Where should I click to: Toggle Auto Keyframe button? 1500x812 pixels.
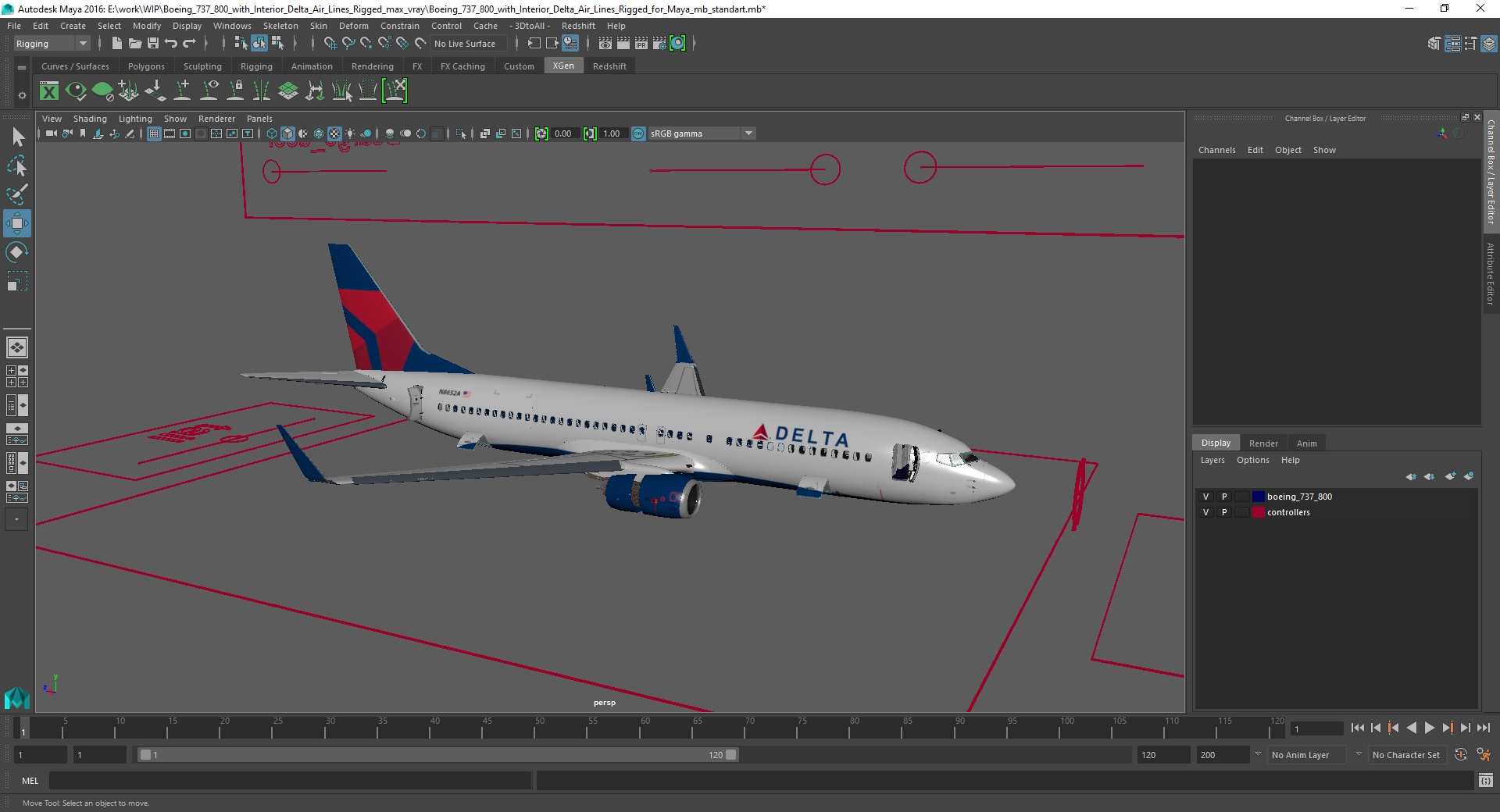click(1460, 755)
